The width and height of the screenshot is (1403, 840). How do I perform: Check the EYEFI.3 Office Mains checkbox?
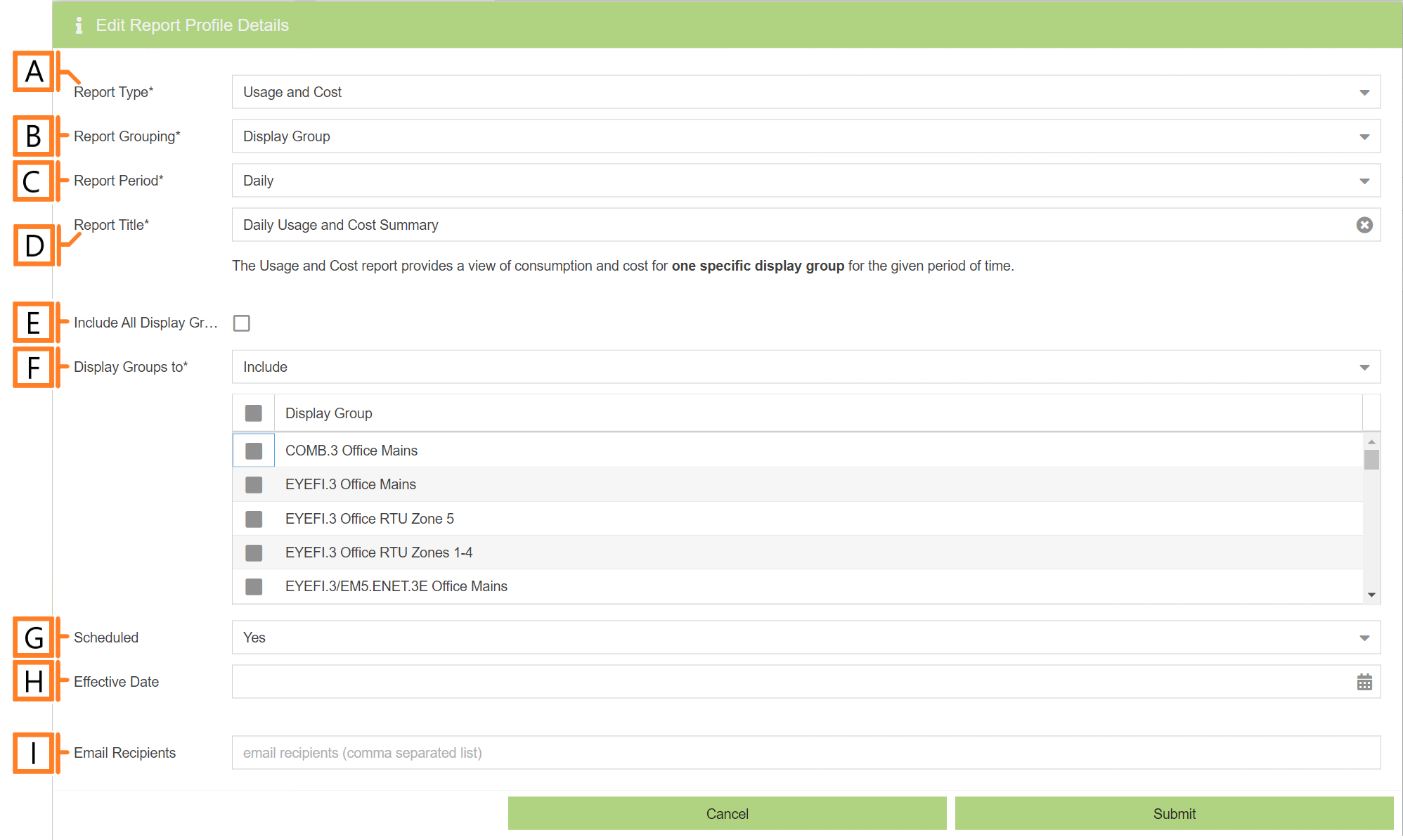click(253, 484)
